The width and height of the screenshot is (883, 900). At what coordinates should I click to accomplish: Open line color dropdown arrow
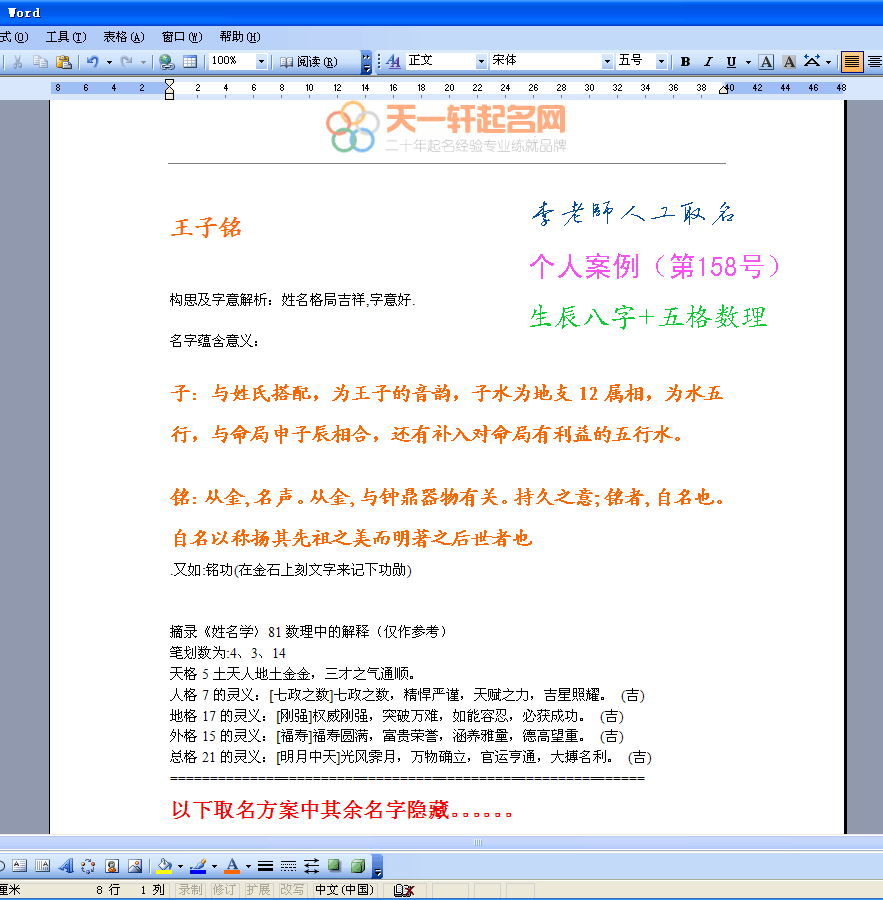214,866
